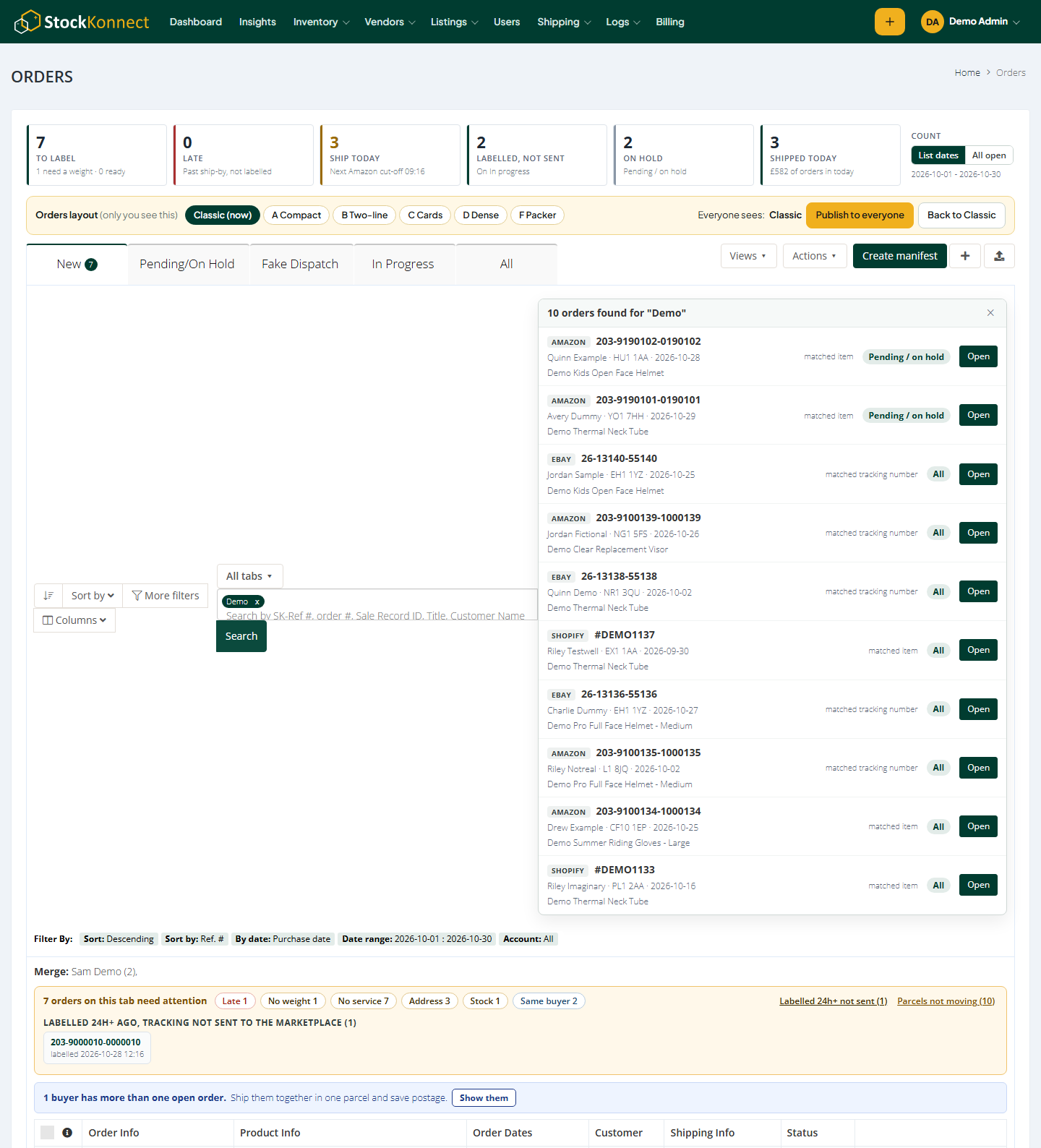Click the Create manifest button
Viewport: 1041px width, 1148px height.
pyautogui.click(x=900, y=256)
